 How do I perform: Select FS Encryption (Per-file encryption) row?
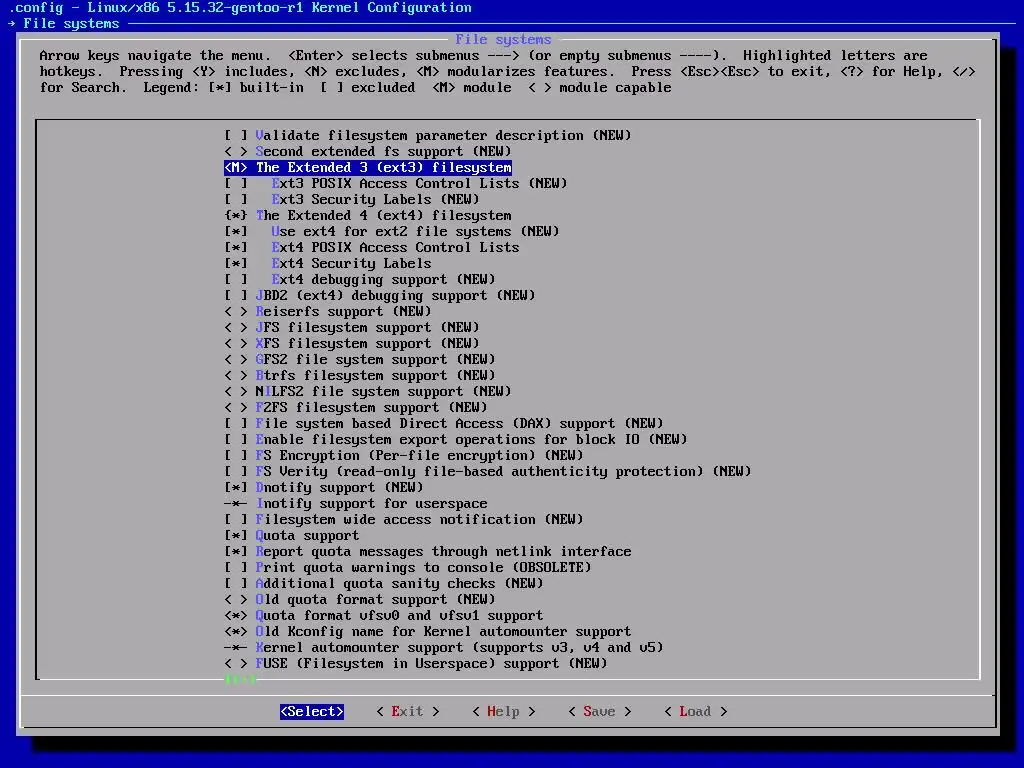(x=404, y=455)
